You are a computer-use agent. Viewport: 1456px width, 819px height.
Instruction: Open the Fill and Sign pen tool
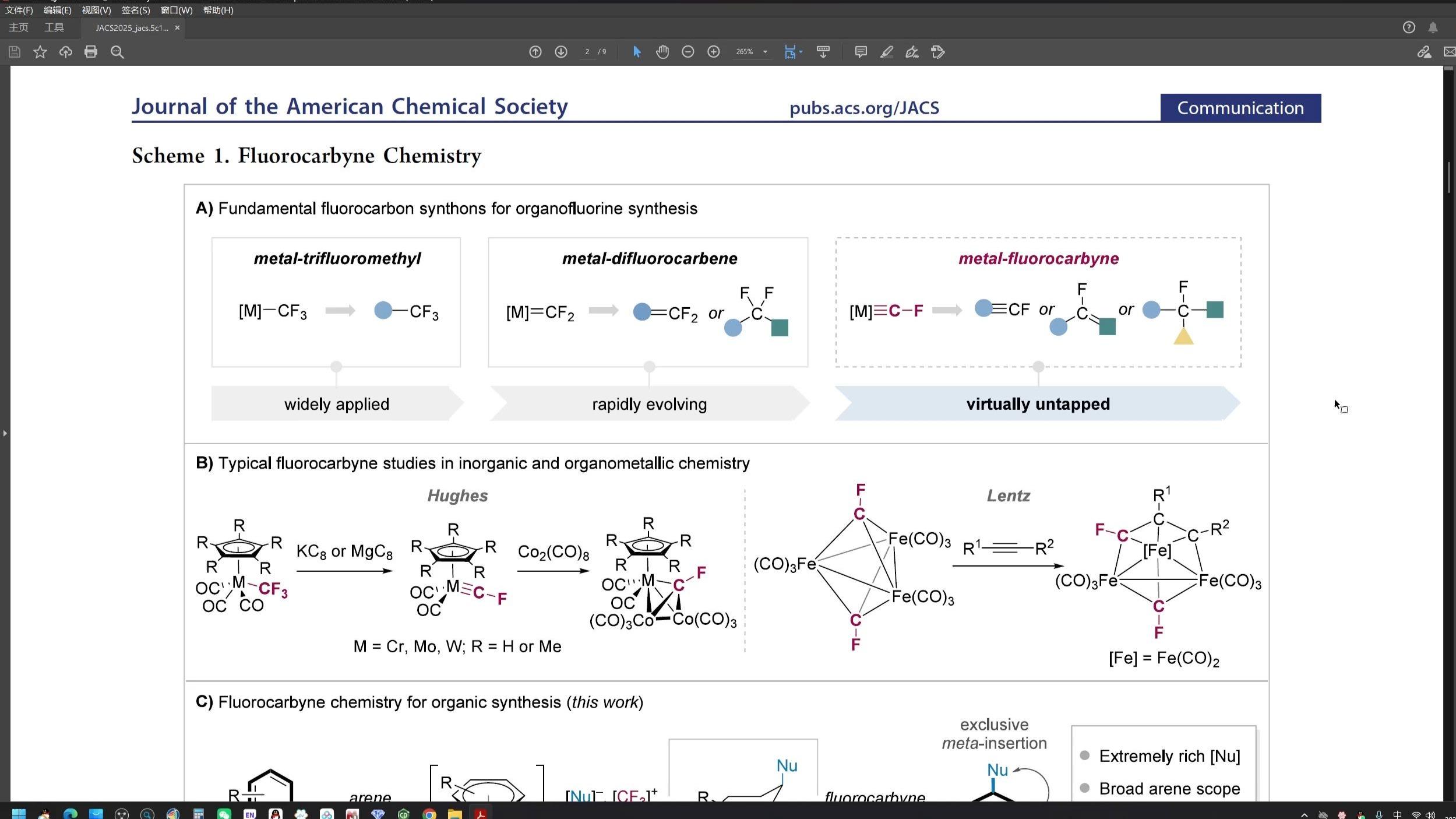[x=912, y=52]
